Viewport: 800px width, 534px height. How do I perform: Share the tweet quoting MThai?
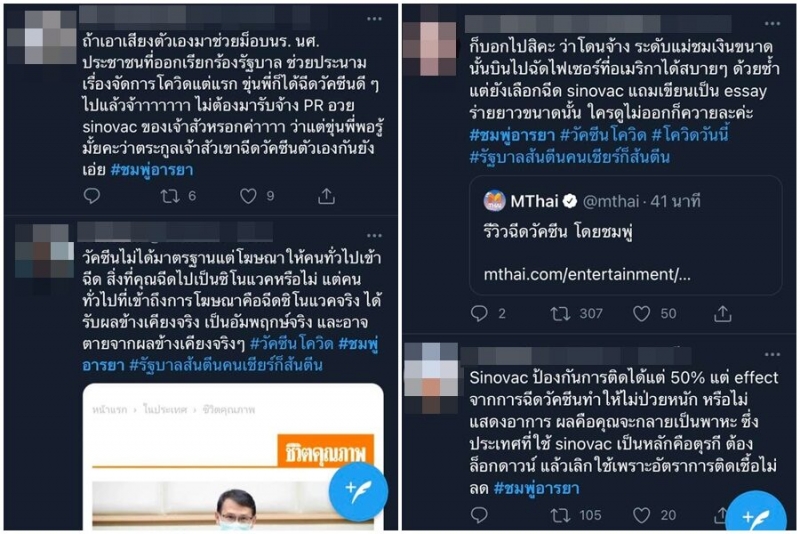[x=722, y=313]
